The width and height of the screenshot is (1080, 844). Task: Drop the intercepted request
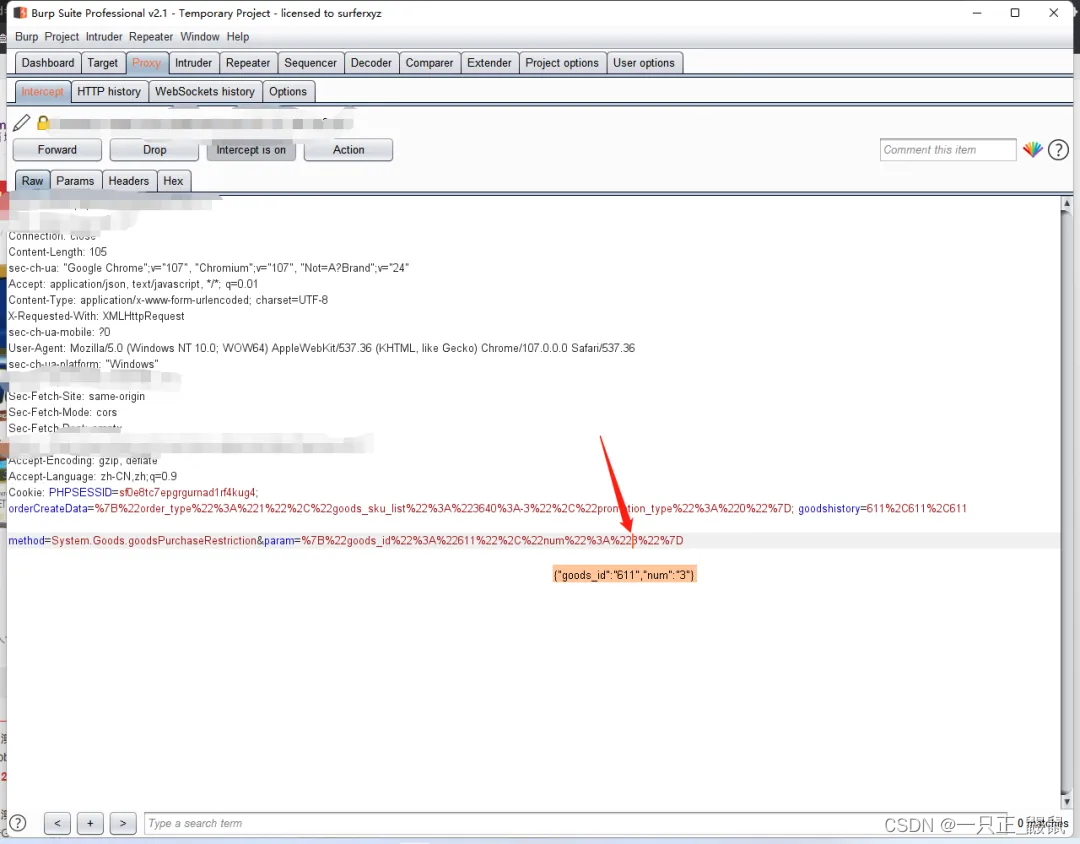(x=154, y=150)
